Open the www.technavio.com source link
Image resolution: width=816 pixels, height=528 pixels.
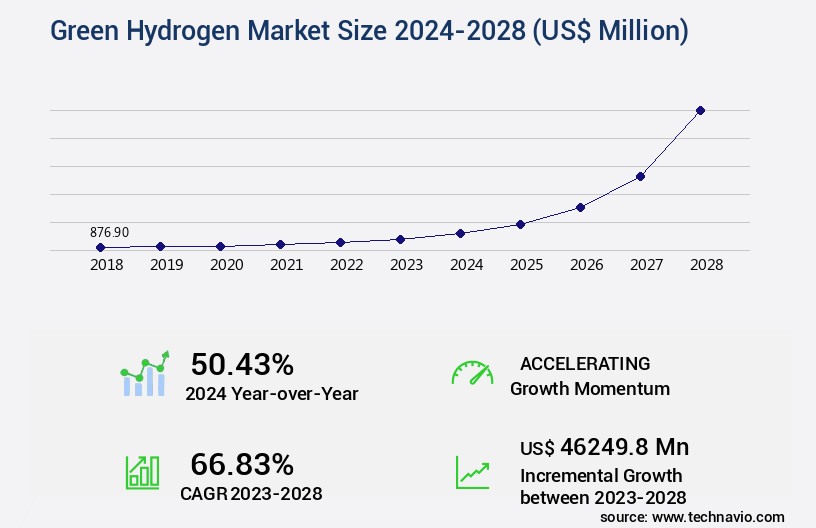716,517
